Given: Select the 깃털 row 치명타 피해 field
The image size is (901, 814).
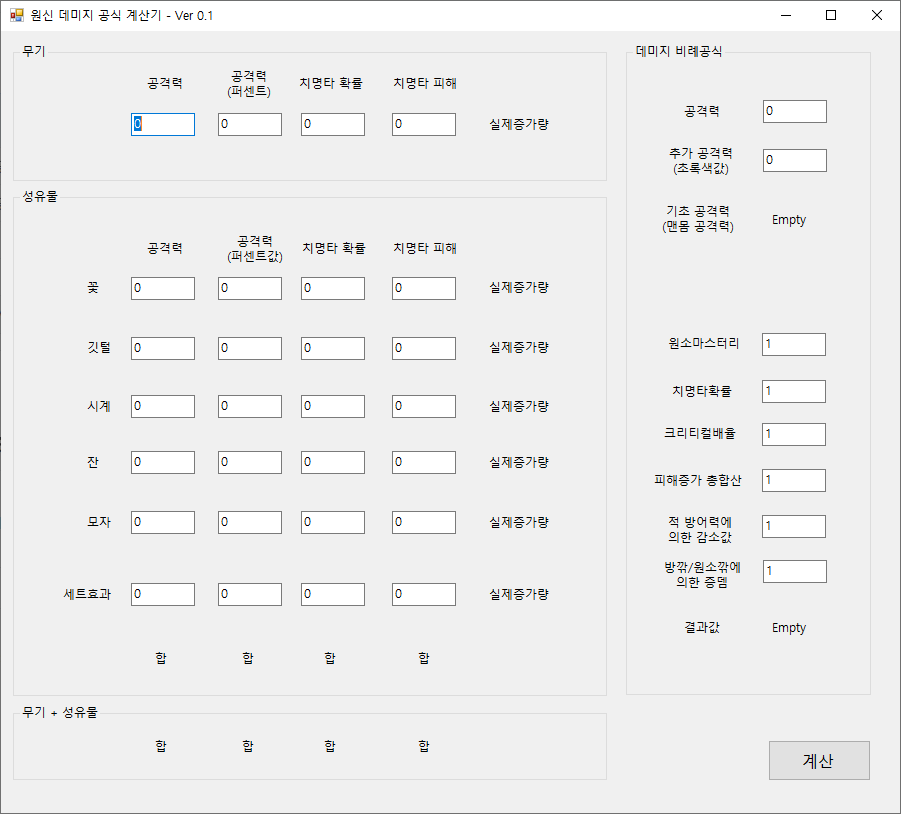Looking at the screenshot, I should [x=422, y=348].
